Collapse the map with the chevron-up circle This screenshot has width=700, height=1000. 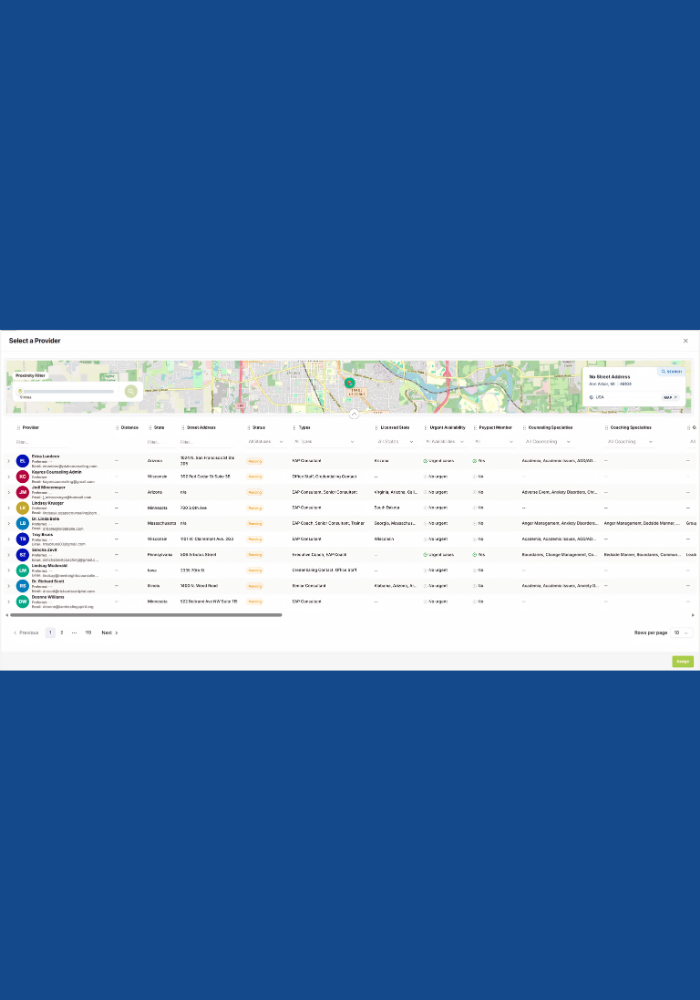(x=354, y=414)
